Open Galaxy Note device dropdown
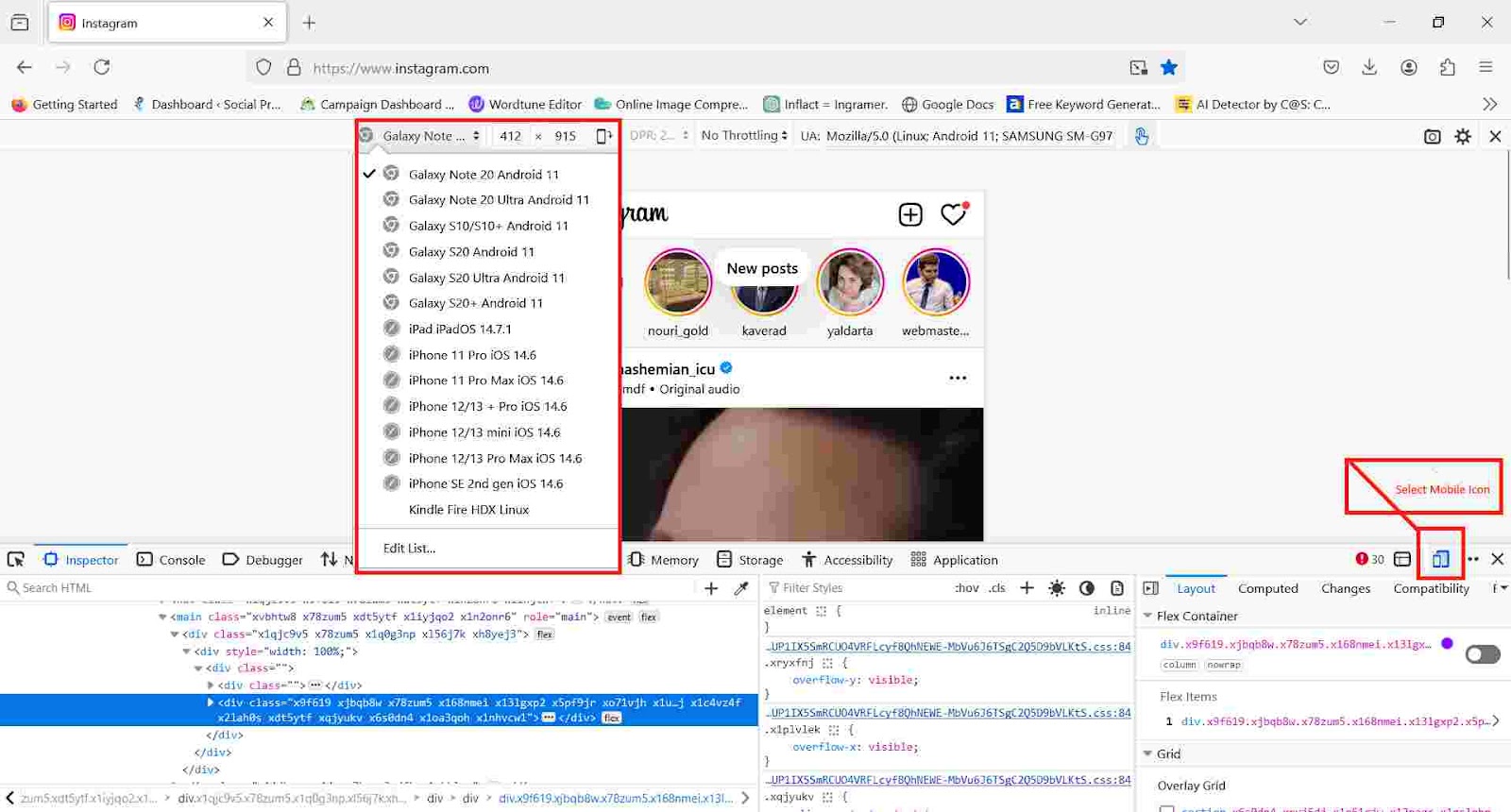 tap(432, 136)
